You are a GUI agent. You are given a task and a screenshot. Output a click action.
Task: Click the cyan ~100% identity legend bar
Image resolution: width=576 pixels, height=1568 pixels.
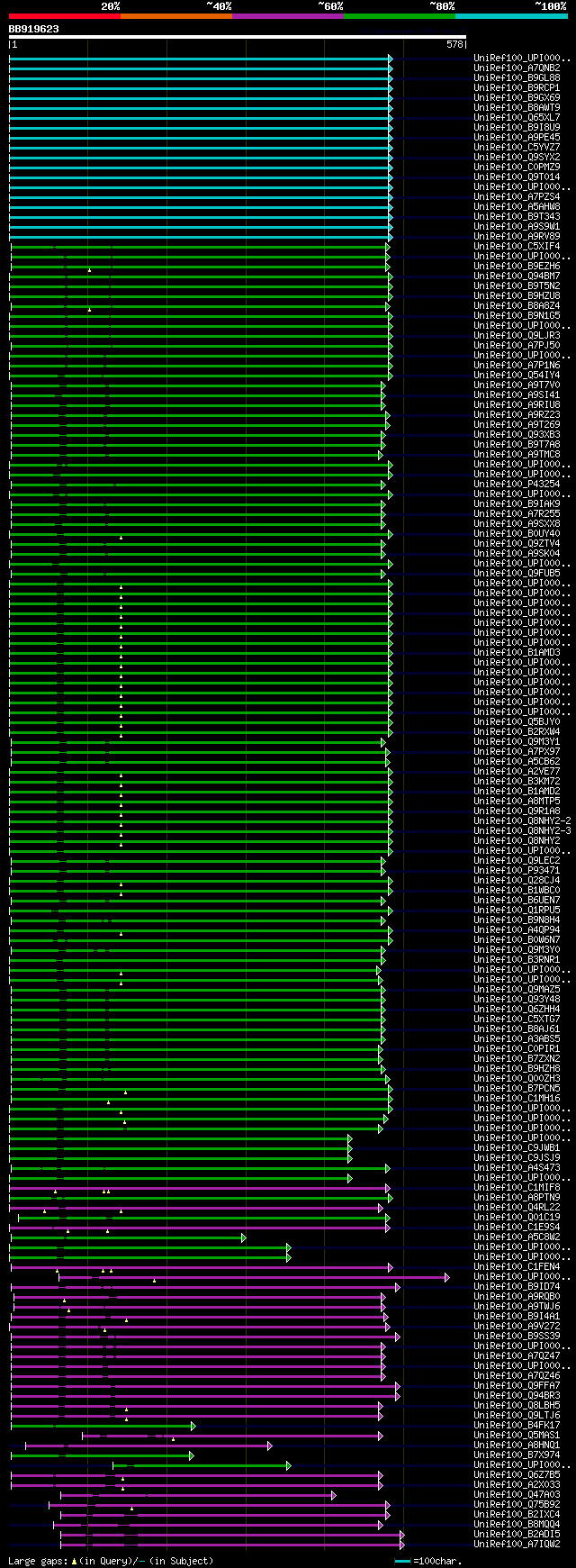tap(511, 16)
